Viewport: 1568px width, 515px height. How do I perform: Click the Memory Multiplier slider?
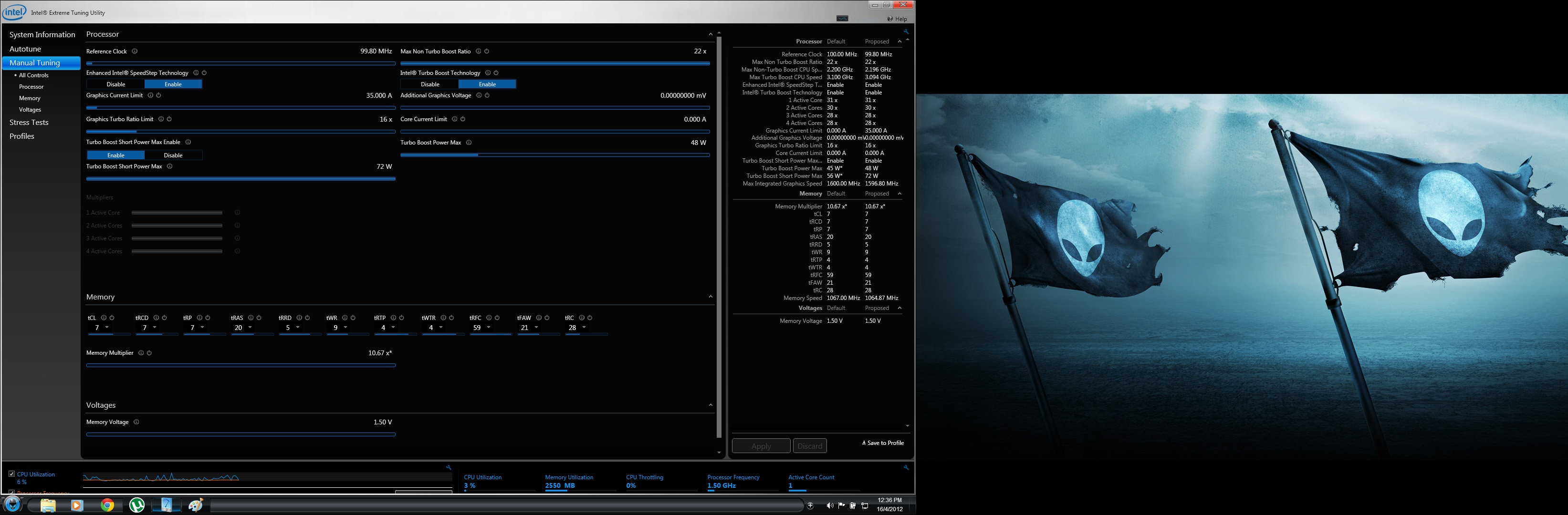pos(241,365)
